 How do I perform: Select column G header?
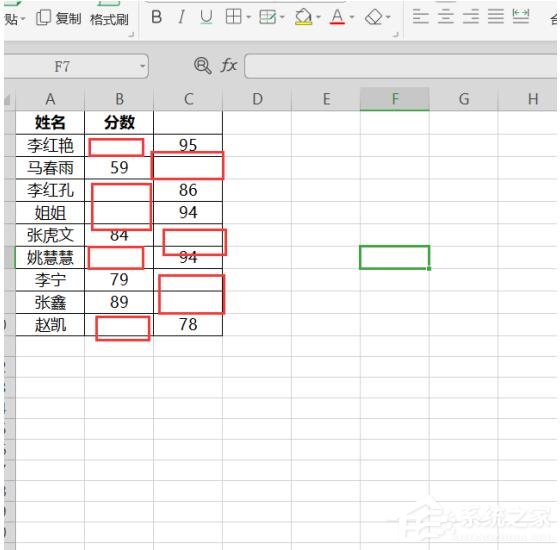point(464,99)
